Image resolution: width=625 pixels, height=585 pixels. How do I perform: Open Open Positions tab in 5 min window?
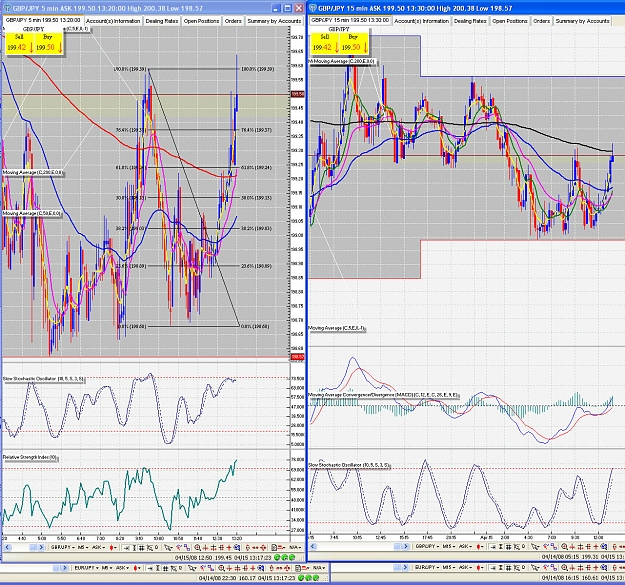point(201,21)
